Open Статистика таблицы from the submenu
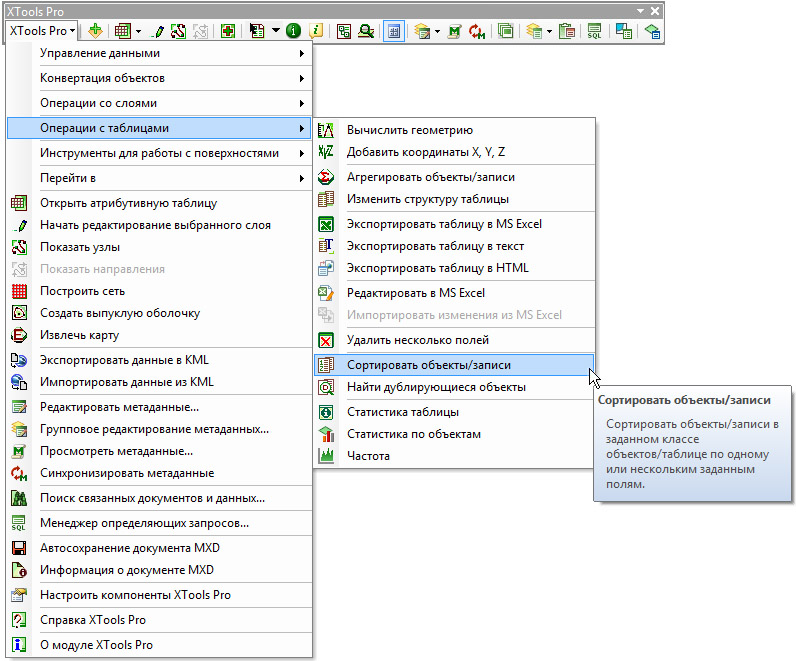 pyautogui.click(x=402, y=412)
